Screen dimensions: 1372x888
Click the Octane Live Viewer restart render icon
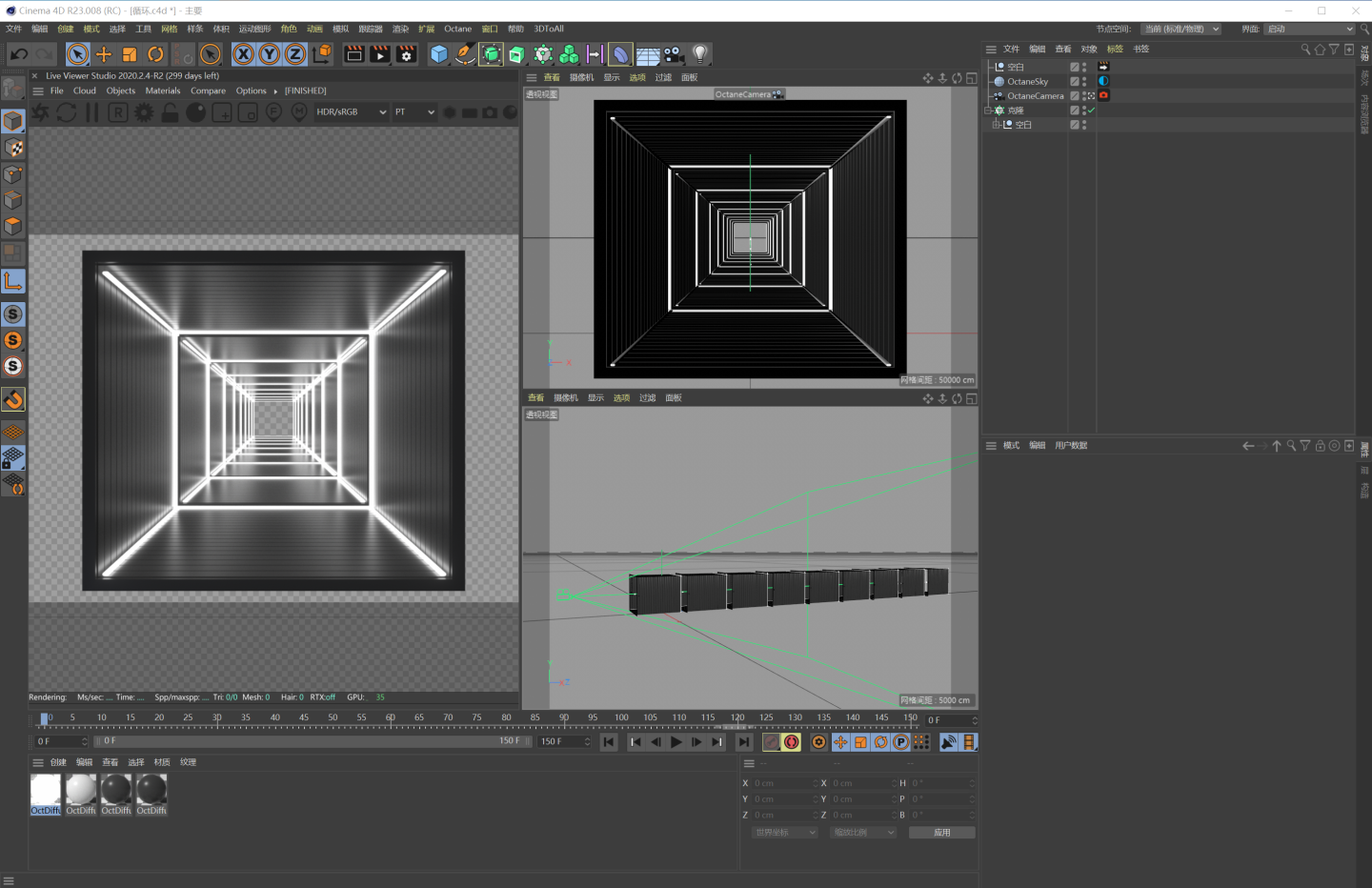[66, 112]
